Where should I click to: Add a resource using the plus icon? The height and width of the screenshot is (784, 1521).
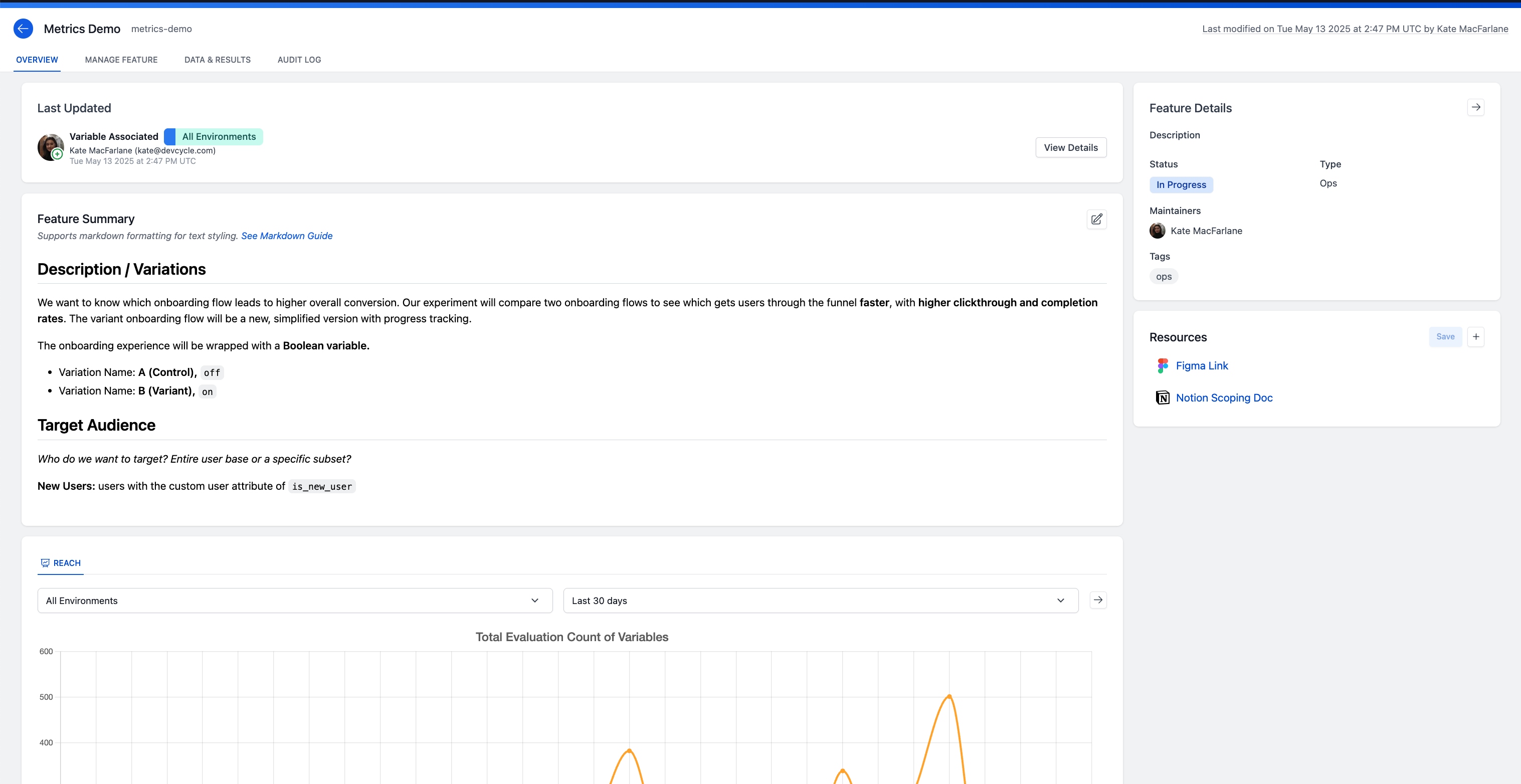1476,336
